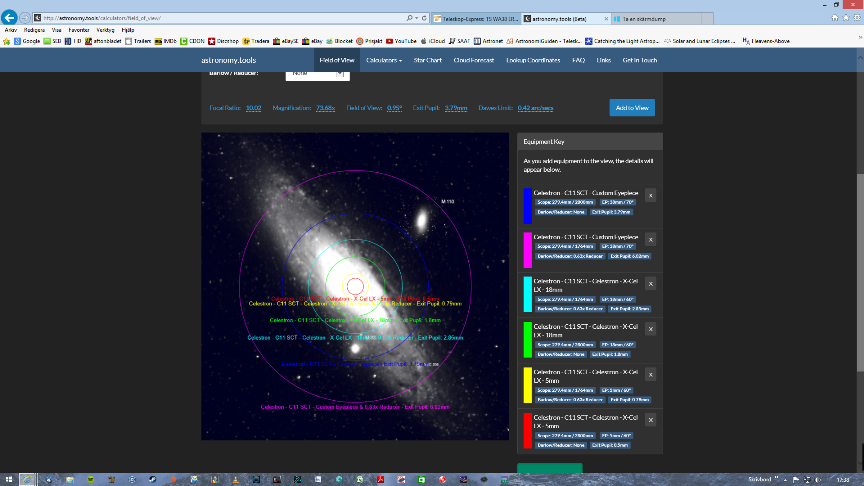Image resolution: width=864 pixels, height=486 pixels.
Task: Open Steam from the taskbar
Action: [152, 479]
